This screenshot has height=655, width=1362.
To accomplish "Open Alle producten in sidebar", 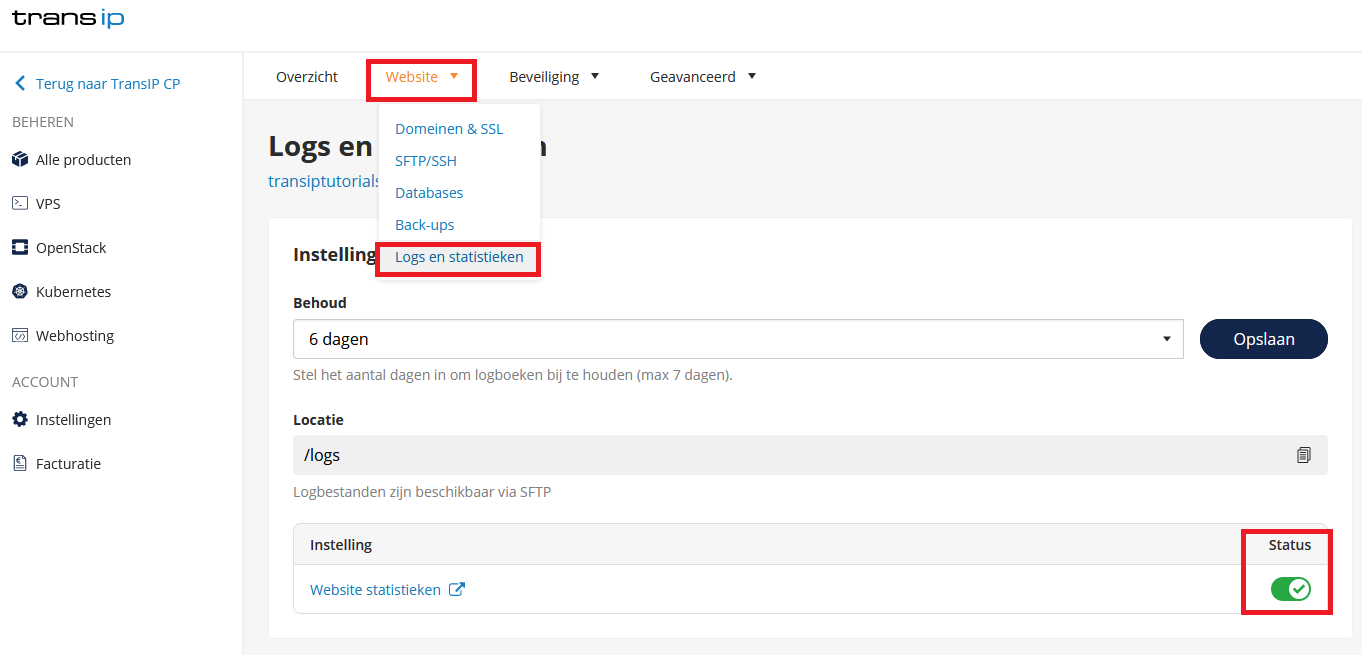I will tap(84, 160).
